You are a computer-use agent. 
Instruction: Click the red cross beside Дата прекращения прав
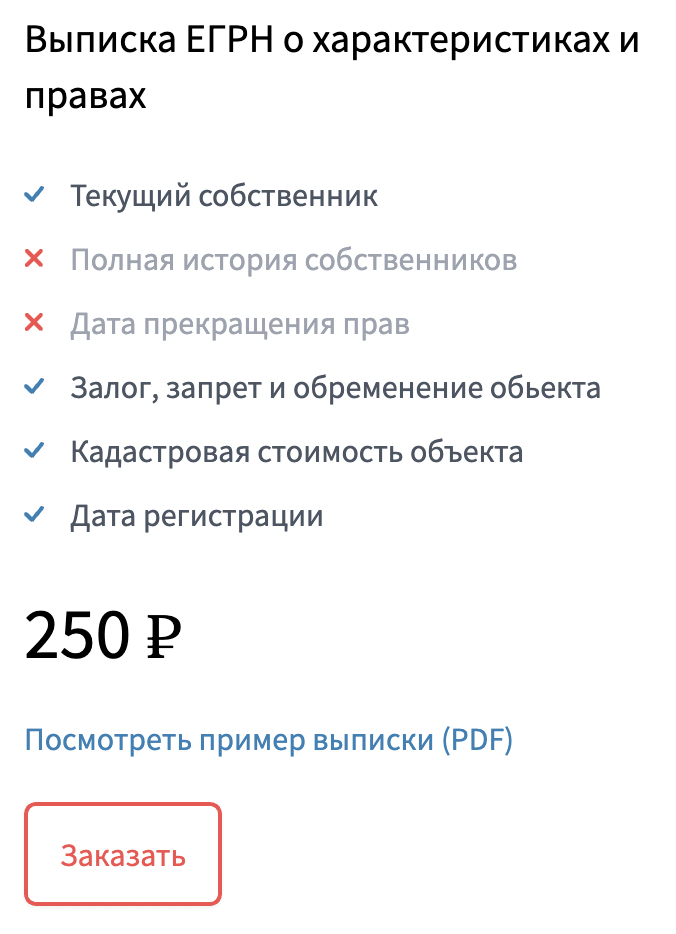tap(34, 323)
